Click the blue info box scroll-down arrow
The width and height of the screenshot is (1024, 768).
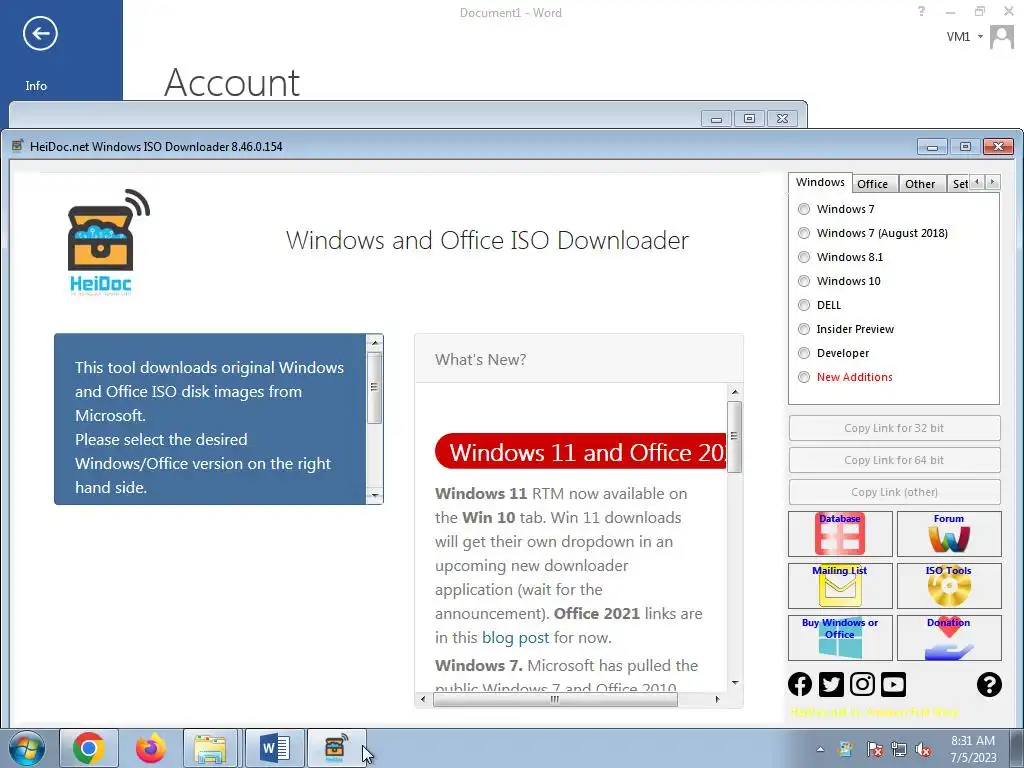point(375,495)
